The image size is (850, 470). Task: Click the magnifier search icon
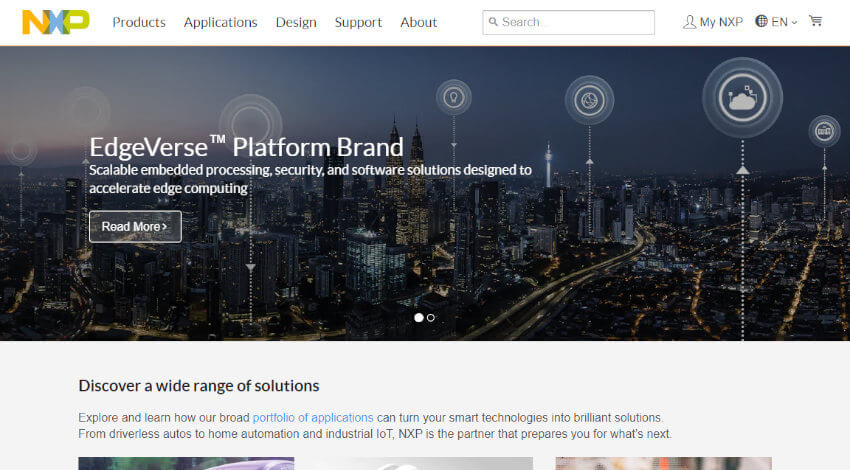(493, 22)
